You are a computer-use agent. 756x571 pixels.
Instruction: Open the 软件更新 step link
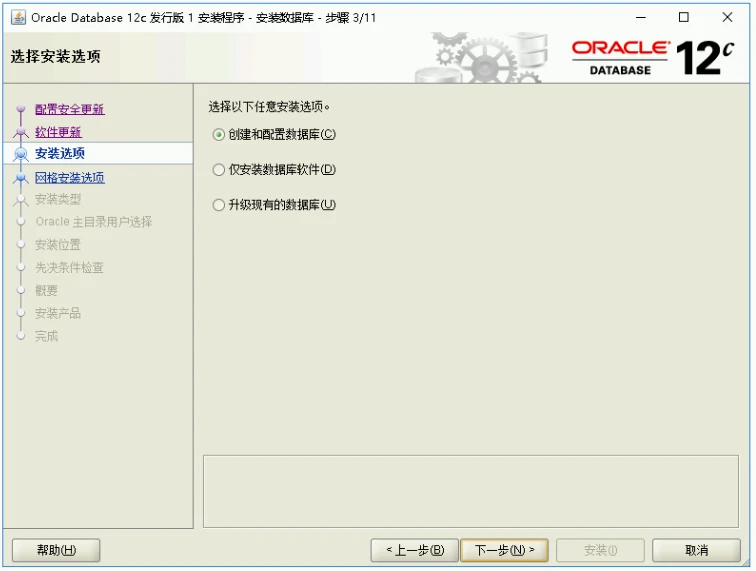pos(58,132)
